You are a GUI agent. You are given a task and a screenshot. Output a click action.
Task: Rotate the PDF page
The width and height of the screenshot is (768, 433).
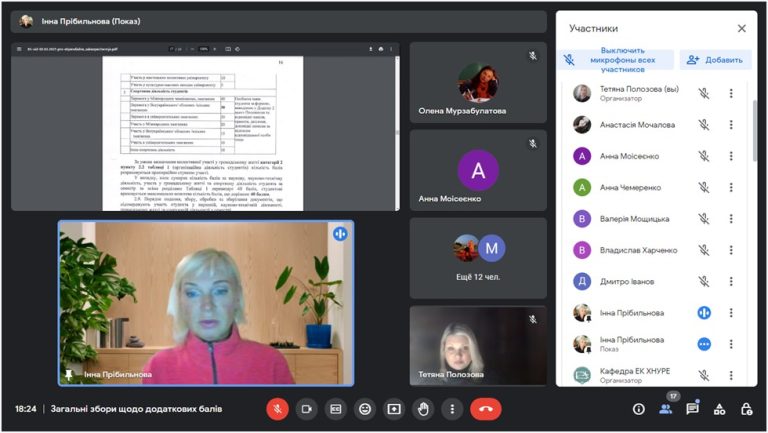click(x=238, y=49)
